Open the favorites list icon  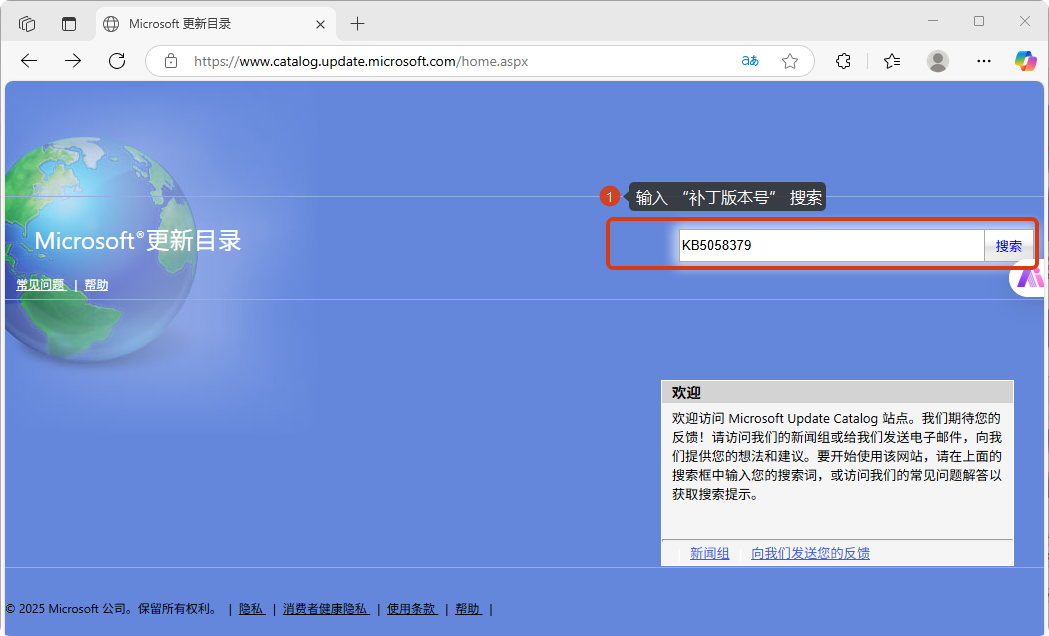coord(892,61)
